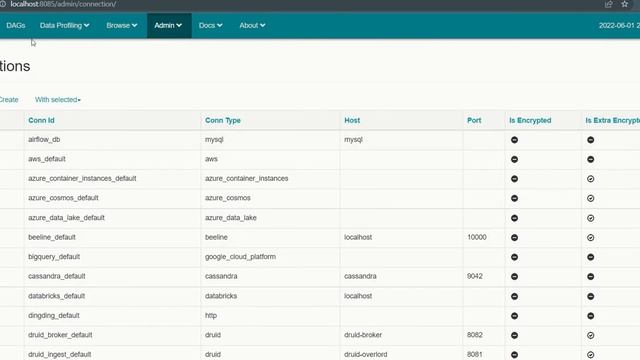Click the azure_container_instances_default connection id

(x=82, y=179)
